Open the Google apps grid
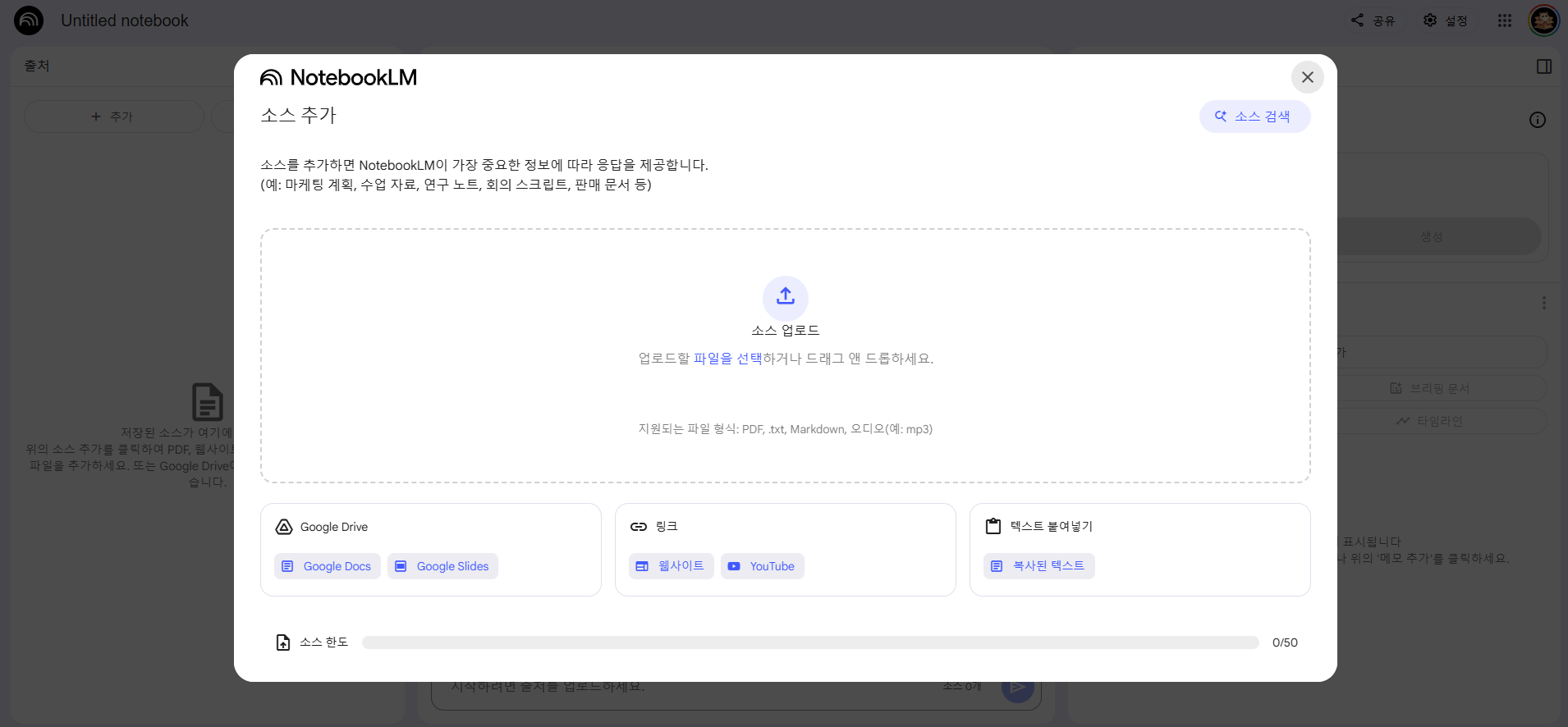Image resolution: width=1568 pixels, height=727 pixels. click(1505, 21)
